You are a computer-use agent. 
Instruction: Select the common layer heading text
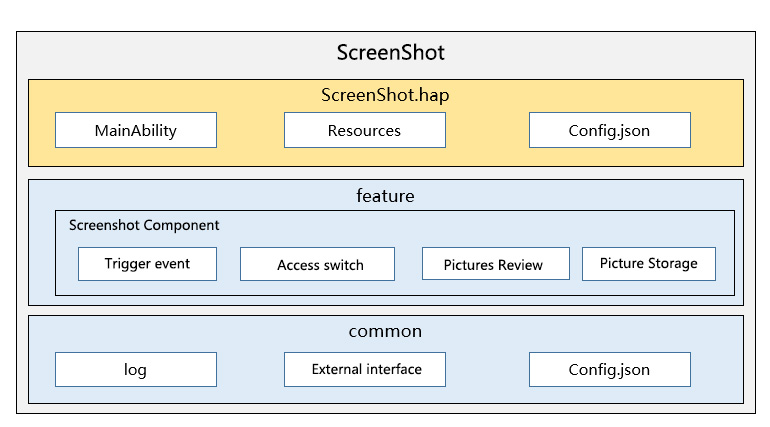[385, 331]
